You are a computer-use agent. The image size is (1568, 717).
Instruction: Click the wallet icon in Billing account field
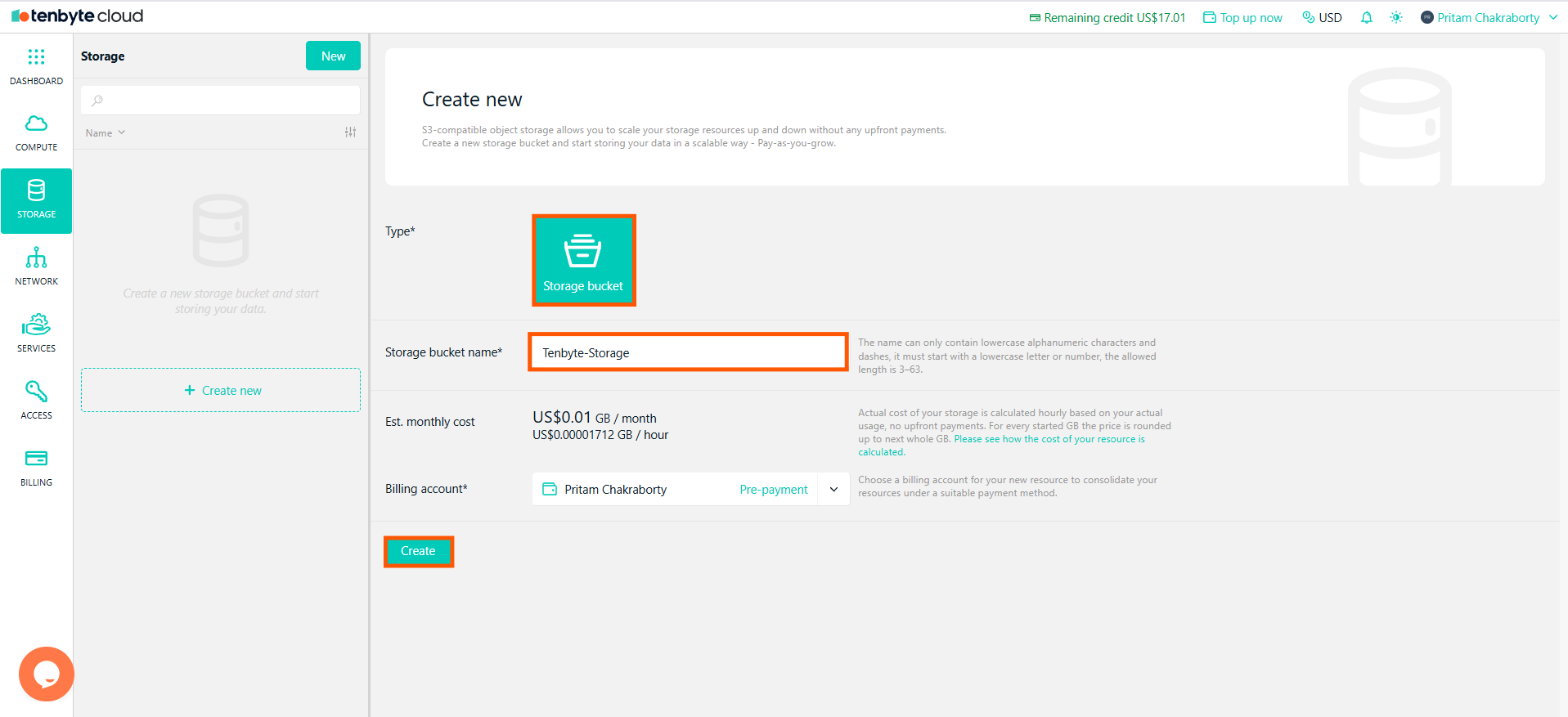click(x=550, y=489)
